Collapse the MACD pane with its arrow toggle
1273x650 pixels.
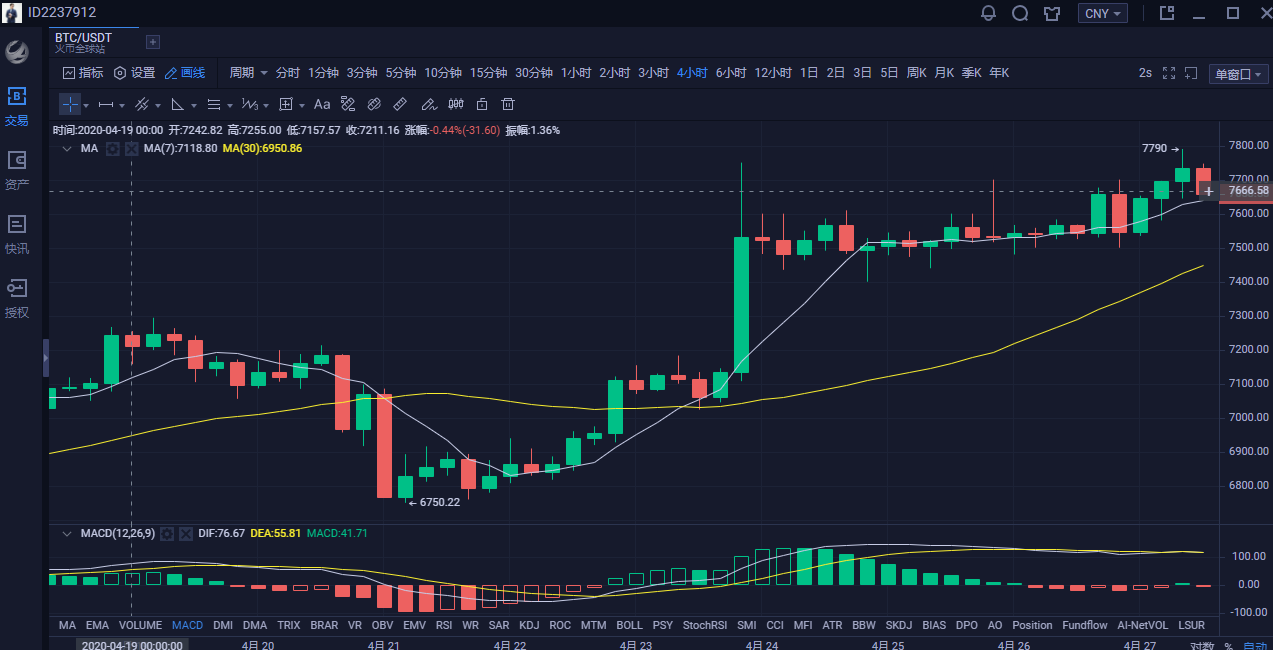click(67, 533)
